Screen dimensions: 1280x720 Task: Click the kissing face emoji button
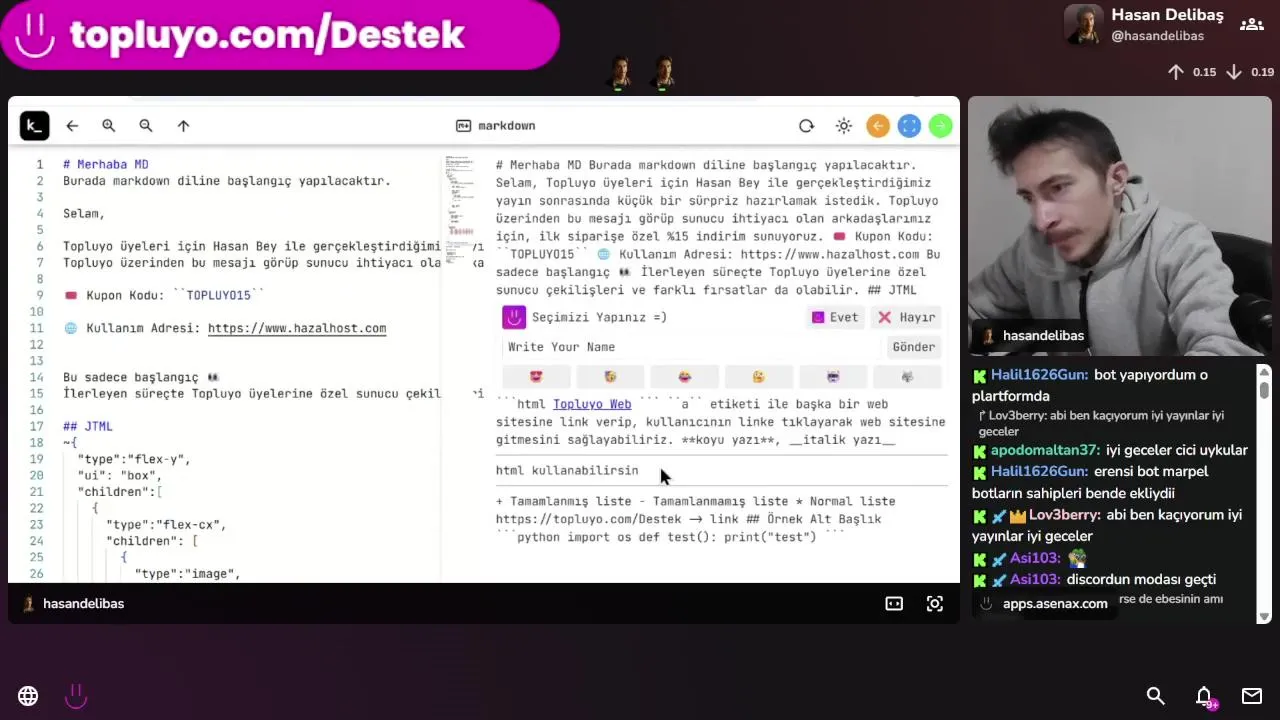pos(610,377)
